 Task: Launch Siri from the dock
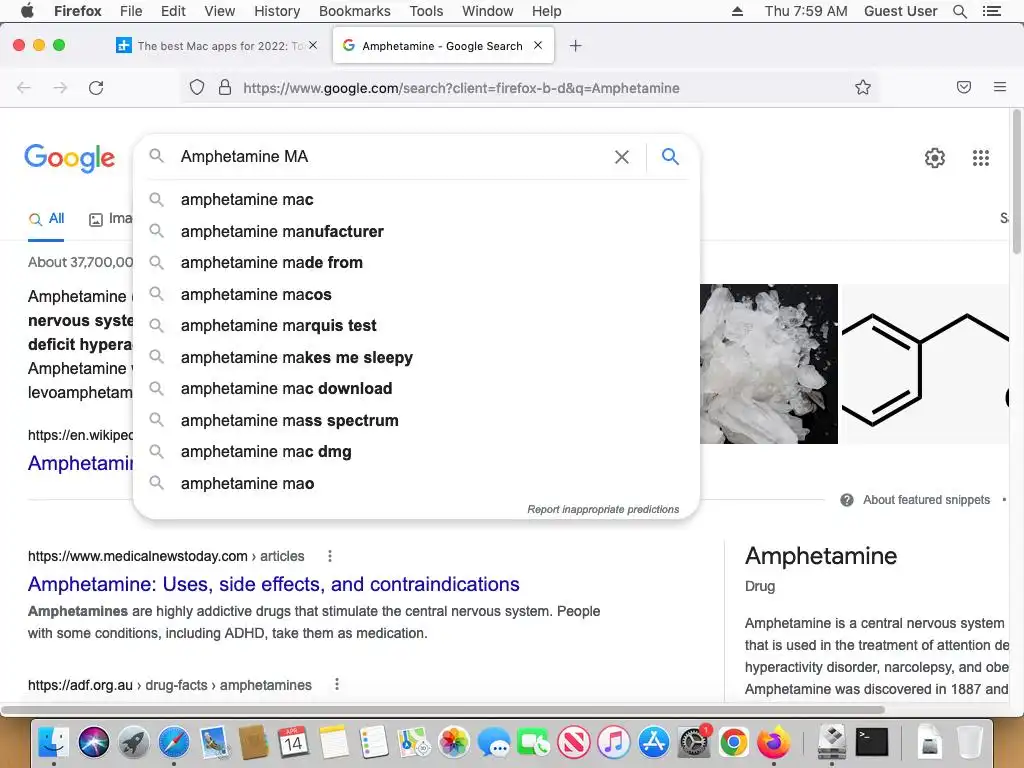tap(93, 743)
